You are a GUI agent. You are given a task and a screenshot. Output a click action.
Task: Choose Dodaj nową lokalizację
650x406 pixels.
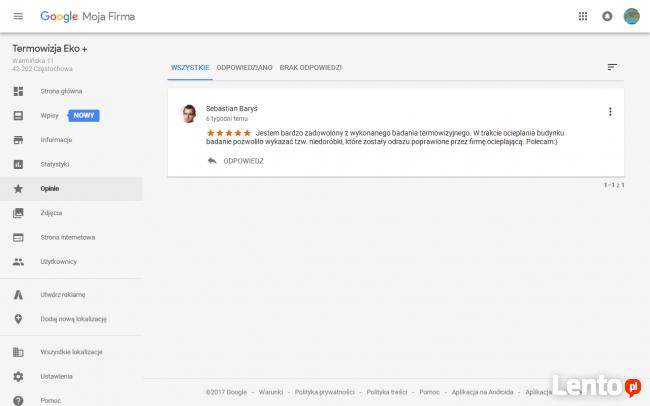(x=73, y=319)
